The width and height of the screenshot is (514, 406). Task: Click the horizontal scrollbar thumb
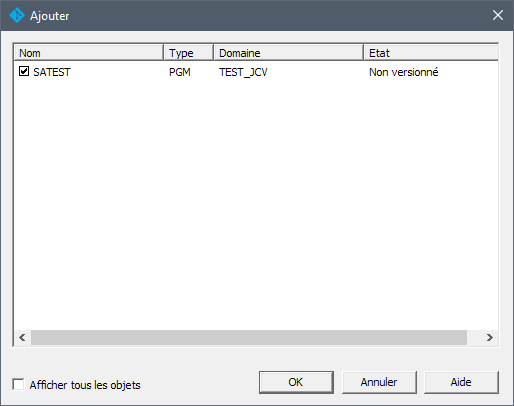[x=249, y=338]
